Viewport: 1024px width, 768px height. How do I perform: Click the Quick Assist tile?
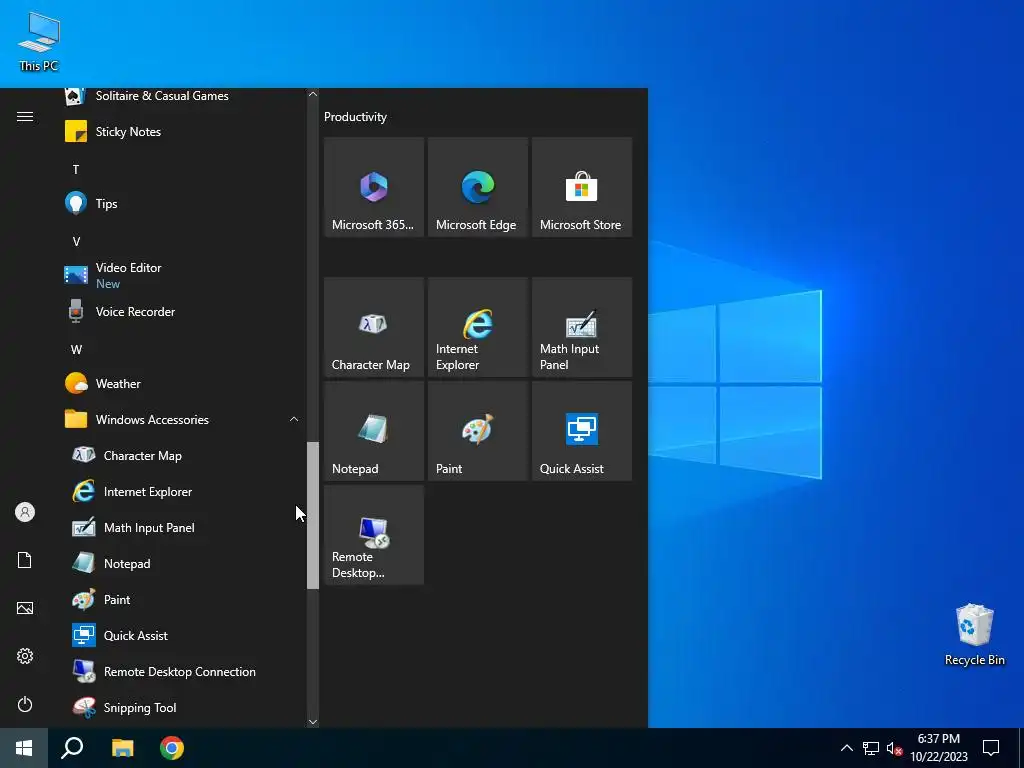tap(582, 431)
